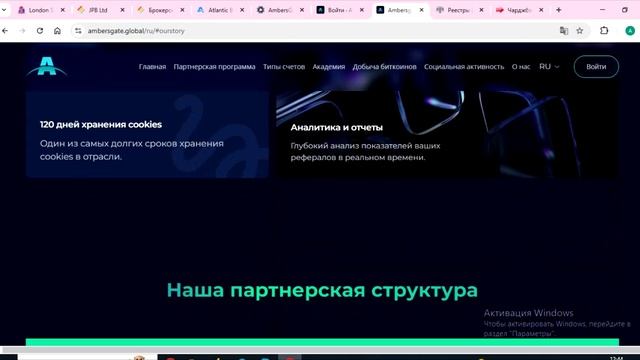Close the London tab
The image size is (640, 360).
click(62, 10)
